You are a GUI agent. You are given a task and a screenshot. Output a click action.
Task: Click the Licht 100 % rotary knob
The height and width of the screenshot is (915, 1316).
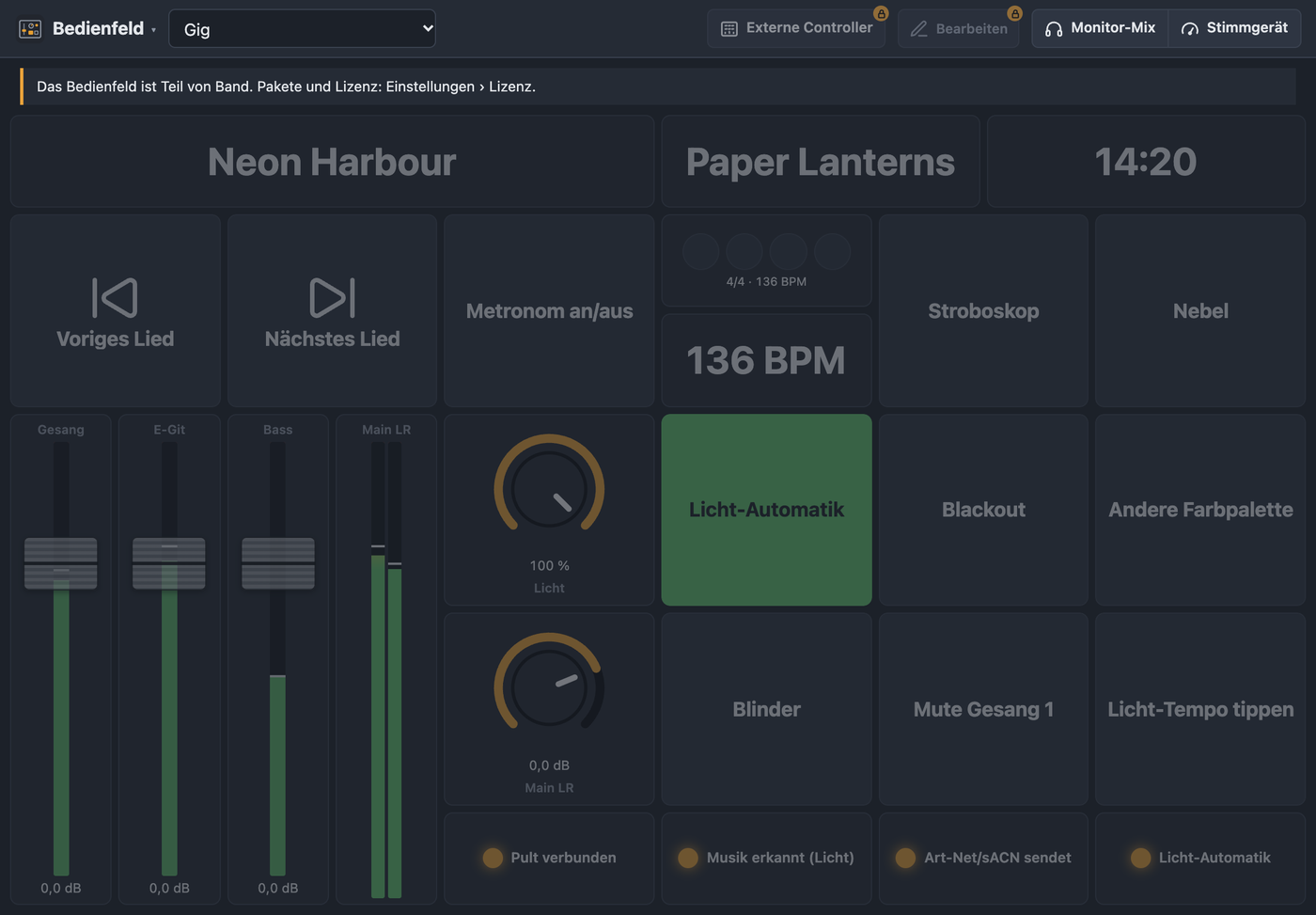pyautogui.click(x=549, y=489)
